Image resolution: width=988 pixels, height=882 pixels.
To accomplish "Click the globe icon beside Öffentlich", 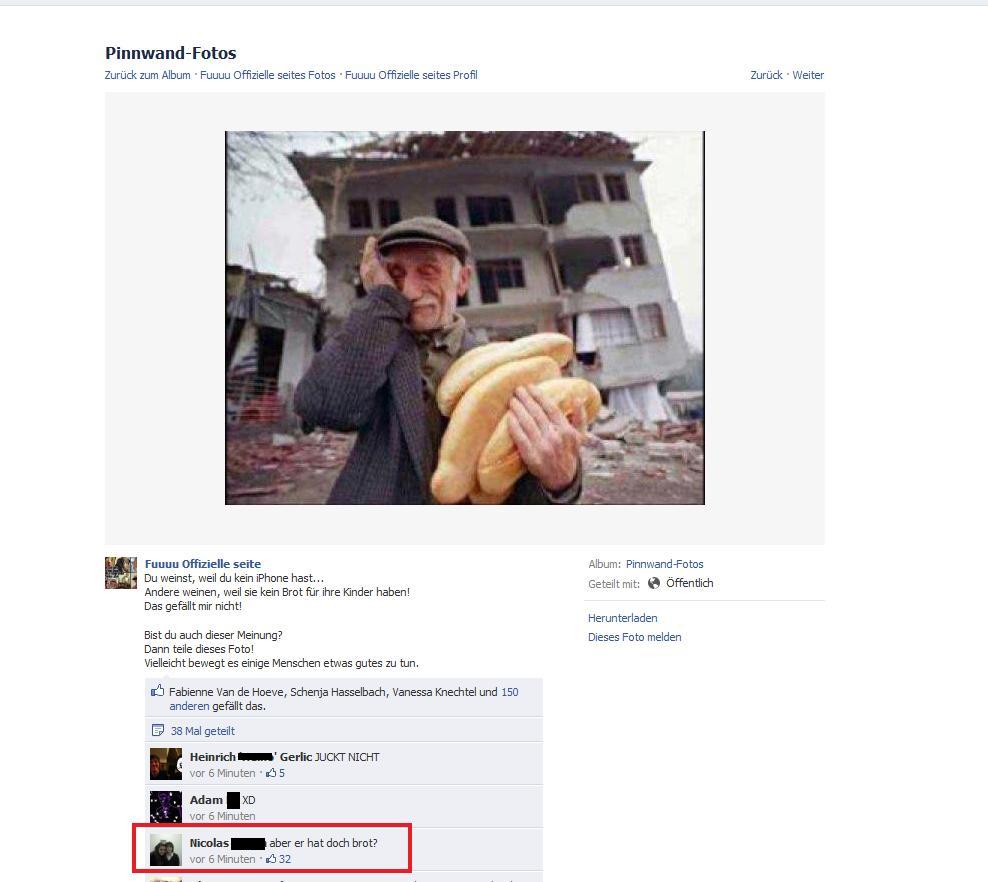I will [x=654, y=583].
